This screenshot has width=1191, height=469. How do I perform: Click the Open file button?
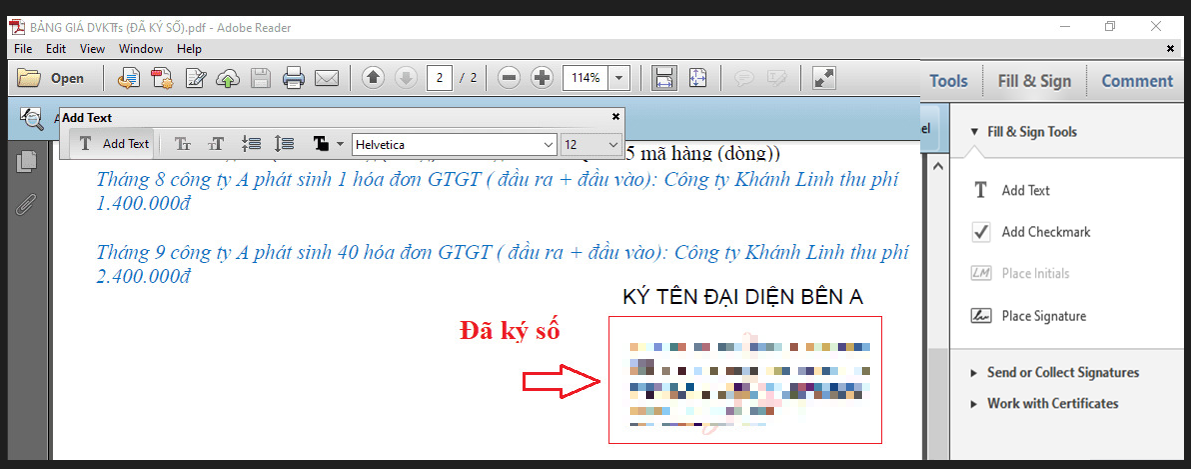(x=52, y=78)
